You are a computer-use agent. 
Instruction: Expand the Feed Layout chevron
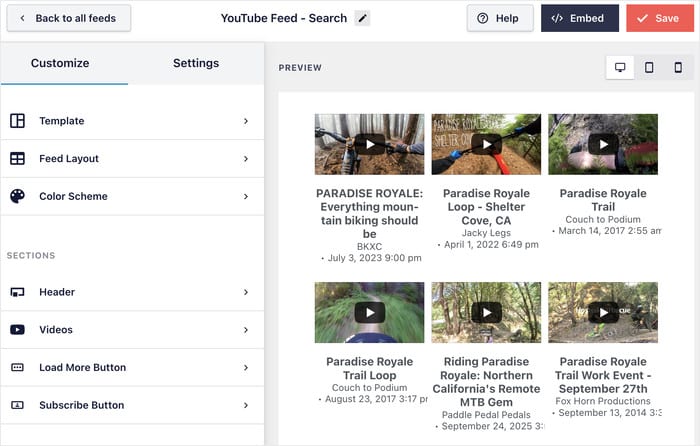tap(245, 159)
